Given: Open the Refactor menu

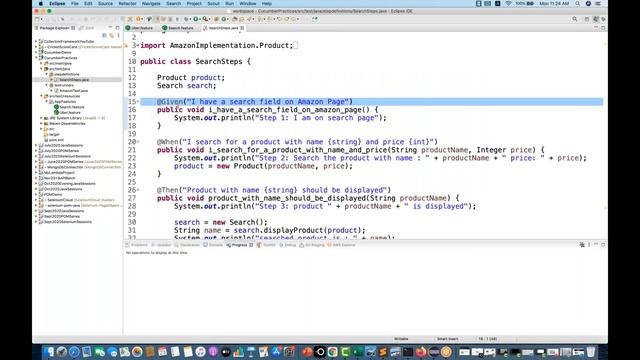Looking at the screenshot, I should coord(127,3).
